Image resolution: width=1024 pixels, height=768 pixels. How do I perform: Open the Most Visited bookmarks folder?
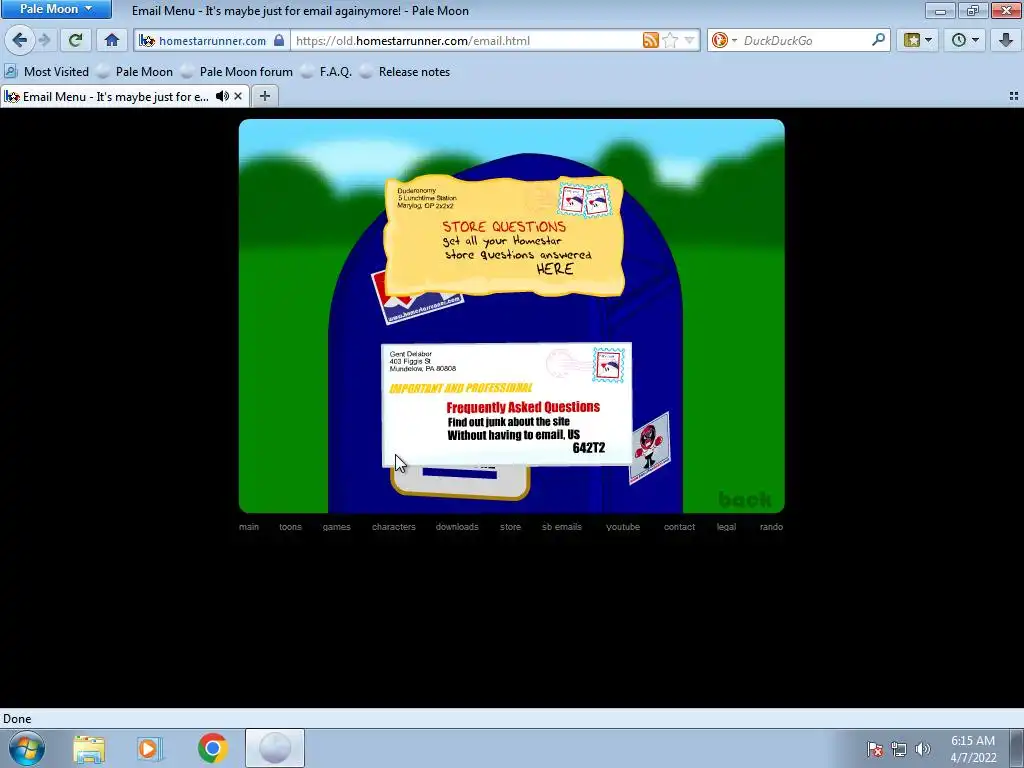[x=46, y=72]
